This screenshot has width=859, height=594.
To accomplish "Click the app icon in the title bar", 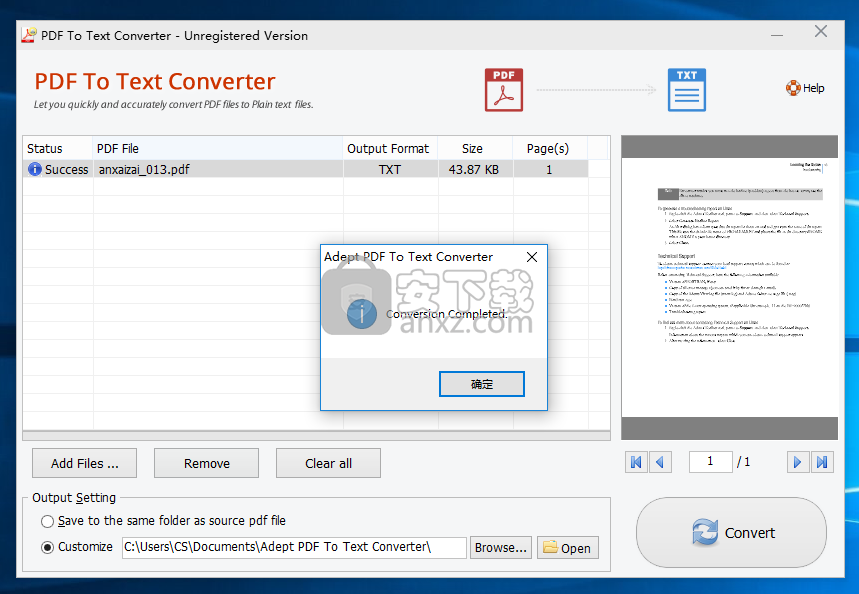I will coord(28,35).
